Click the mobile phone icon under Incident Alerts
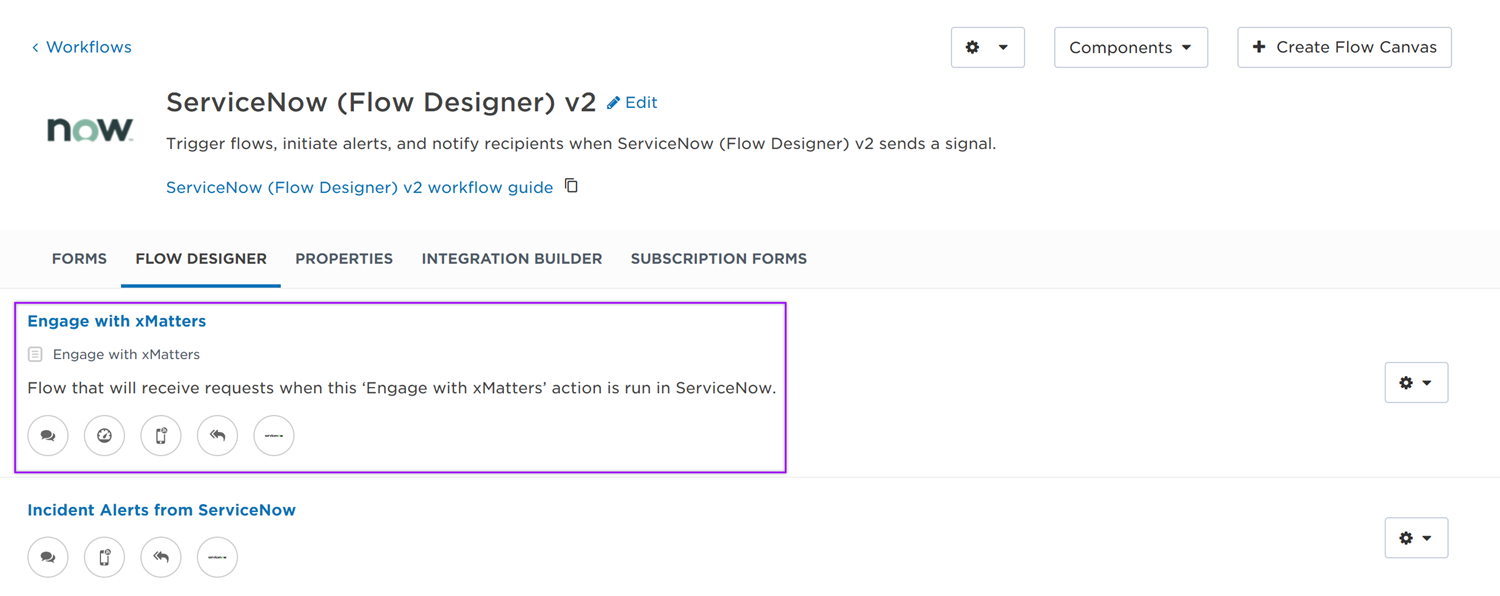The width and height of the screenshot is (1500, 596). tap(104, 557)
